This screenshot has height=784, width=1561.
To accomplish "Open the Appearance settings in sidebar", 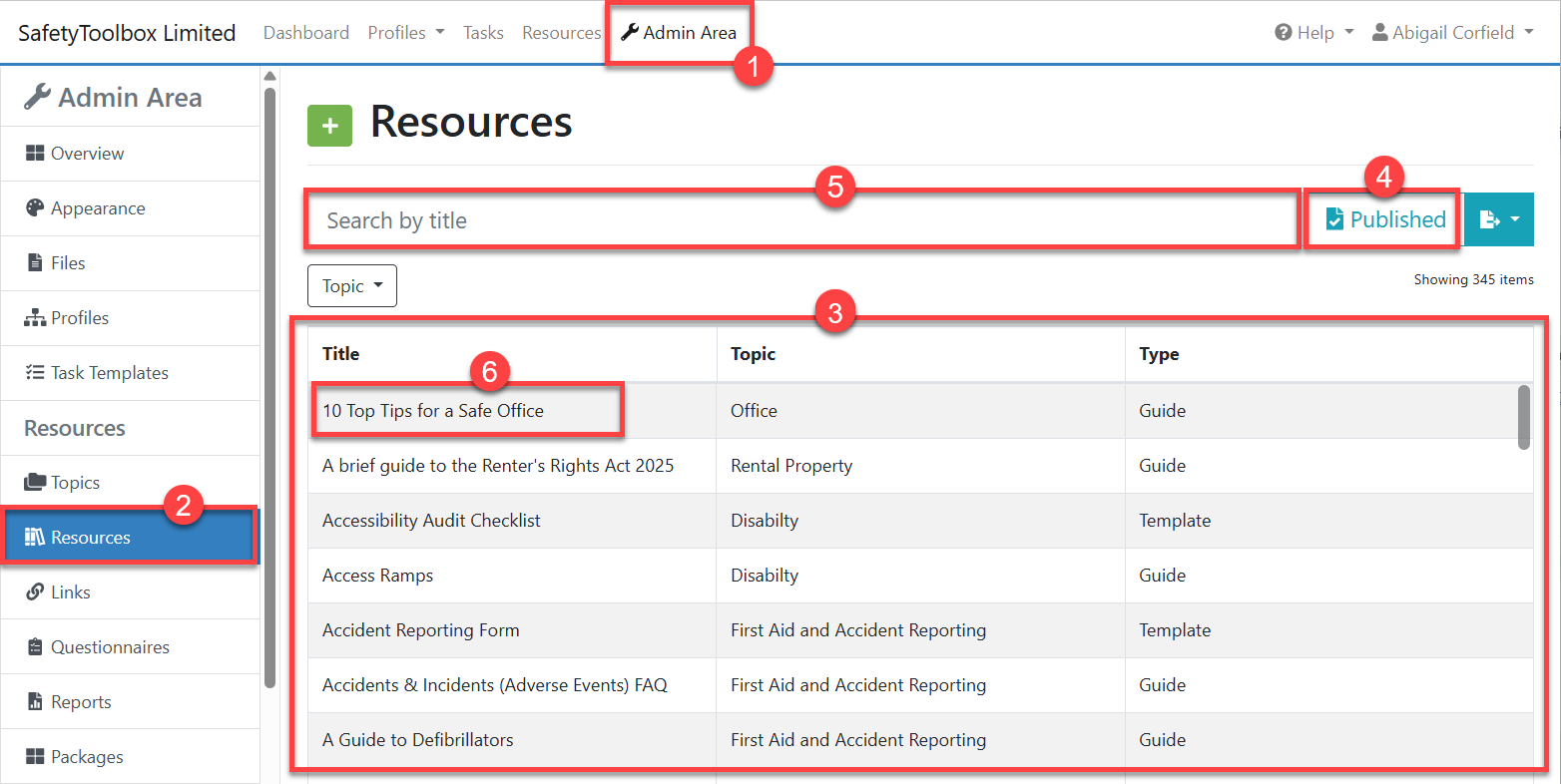I will coord(97,208).
